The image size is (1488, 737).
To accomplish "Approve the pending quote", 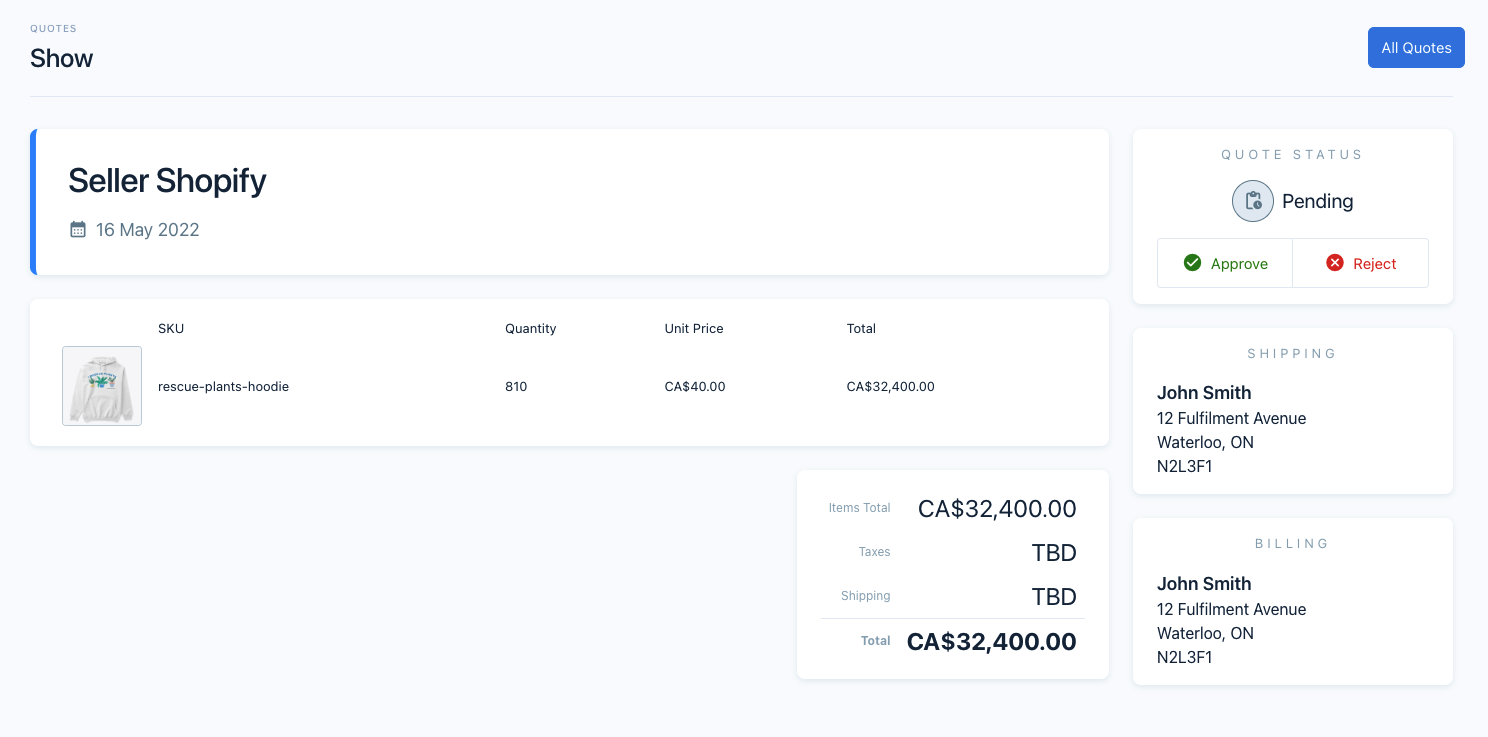I will (x=1225, y=263).
